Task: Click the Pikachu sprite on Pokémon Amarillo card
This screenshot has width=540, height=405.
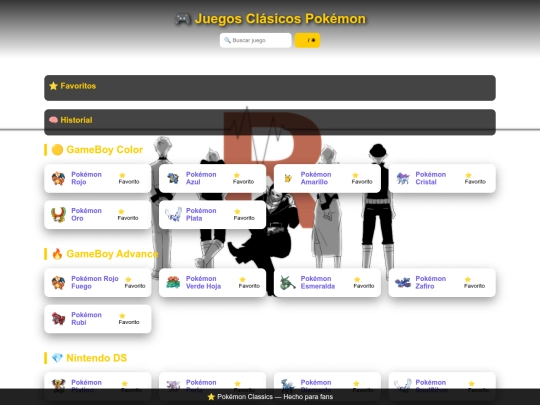Action: tap(288, 178)
